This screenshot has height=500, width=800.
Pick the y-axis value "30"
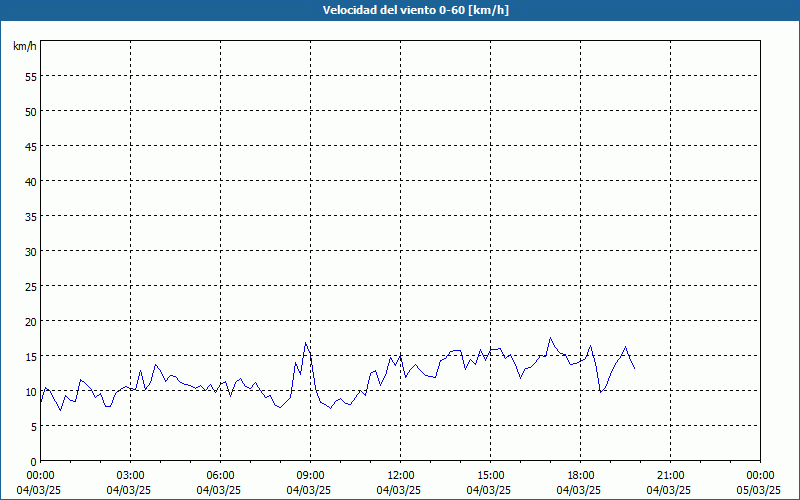tap(31, 251)
